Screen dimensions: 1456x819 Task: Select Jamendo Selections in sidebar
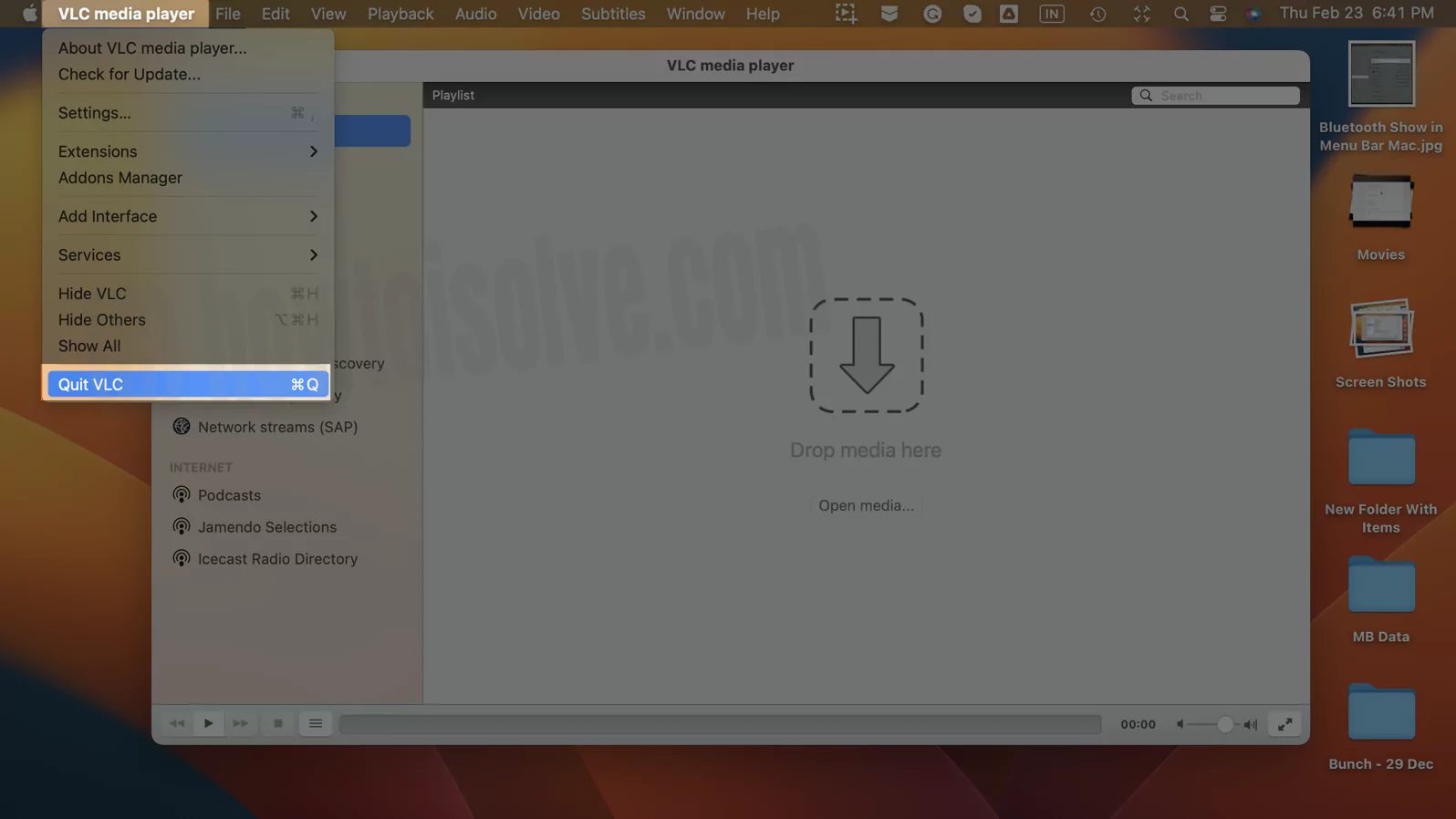click(x=267, y=527)
